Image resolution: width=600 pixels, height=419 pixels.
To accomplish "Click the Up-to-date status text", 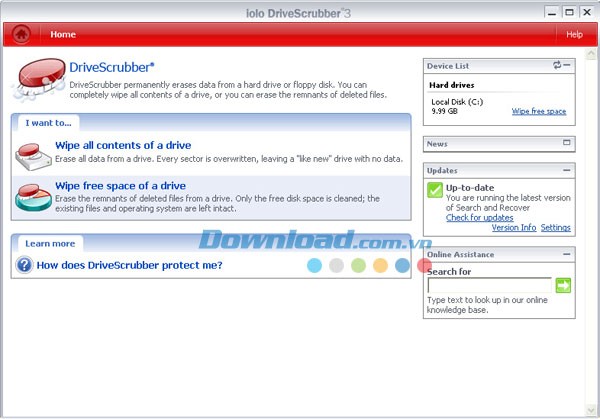I will click(x=470, y=188).
